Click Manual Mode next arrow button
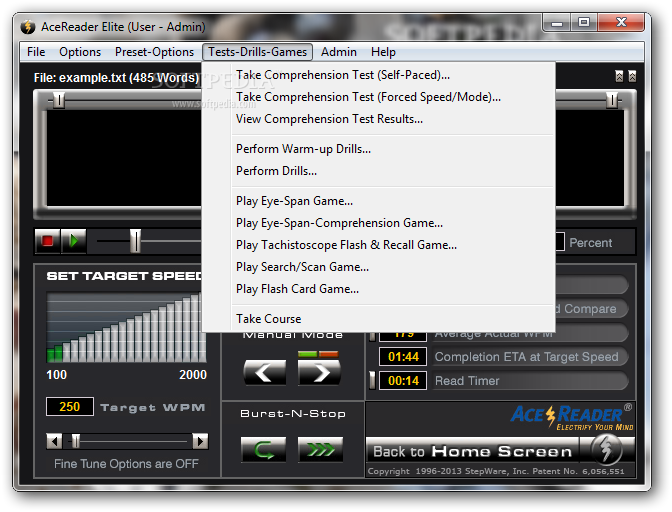This screenshot has height=512, width=672. pos(319,372)
